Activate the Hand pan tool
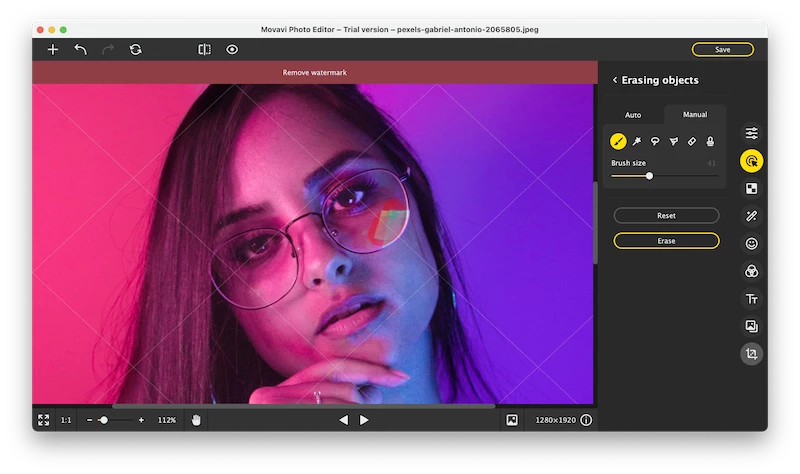 196,420
